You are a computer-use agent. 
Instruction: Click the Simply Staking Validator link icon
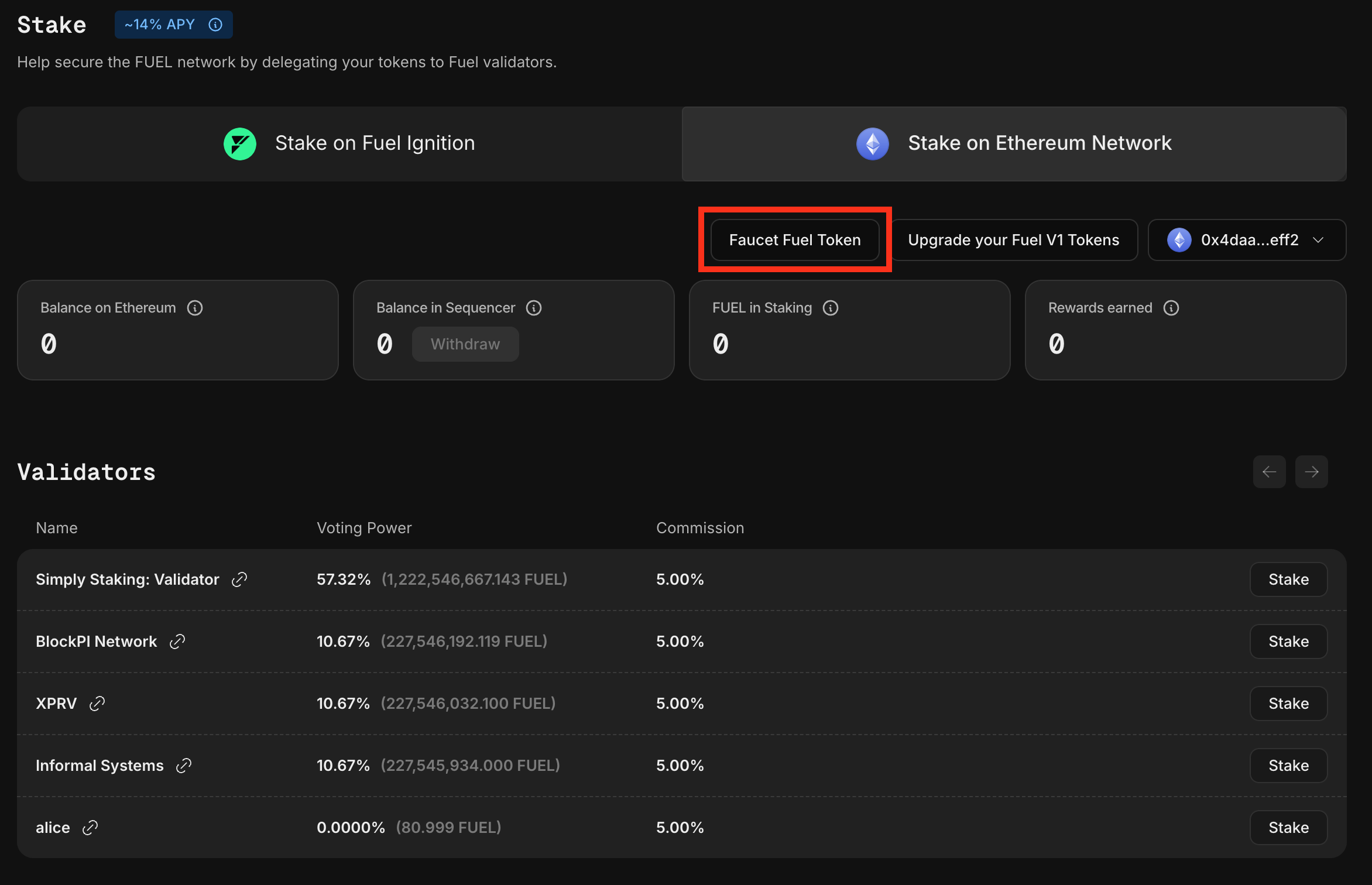[238, 579]
